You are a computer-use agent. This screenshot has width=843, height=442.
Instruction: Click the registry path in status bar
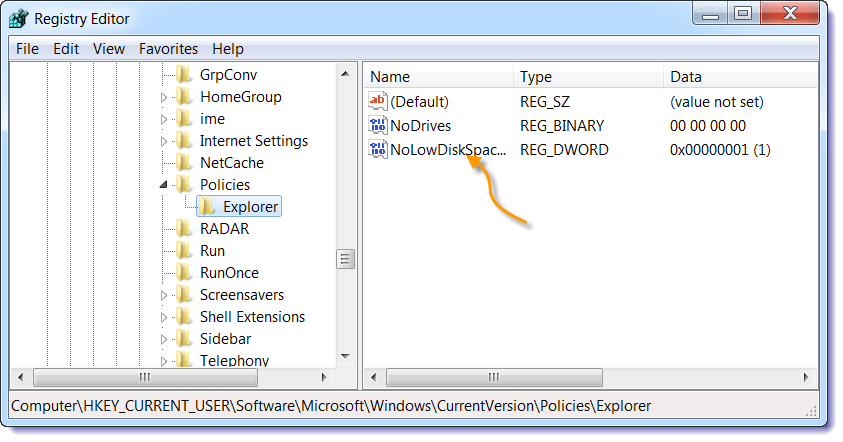point(331,406)
